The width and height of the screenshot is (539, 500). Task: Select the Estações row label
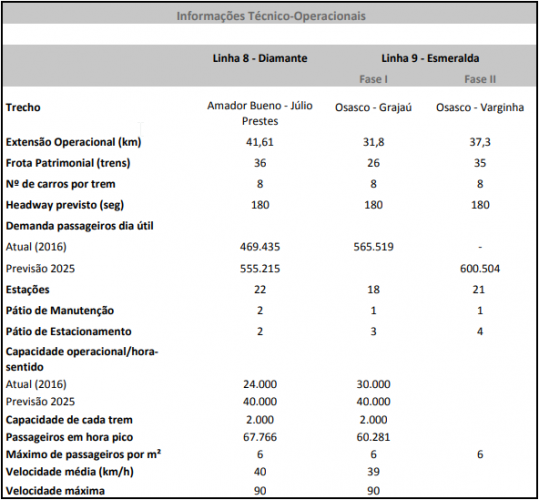tap(28, 289)
